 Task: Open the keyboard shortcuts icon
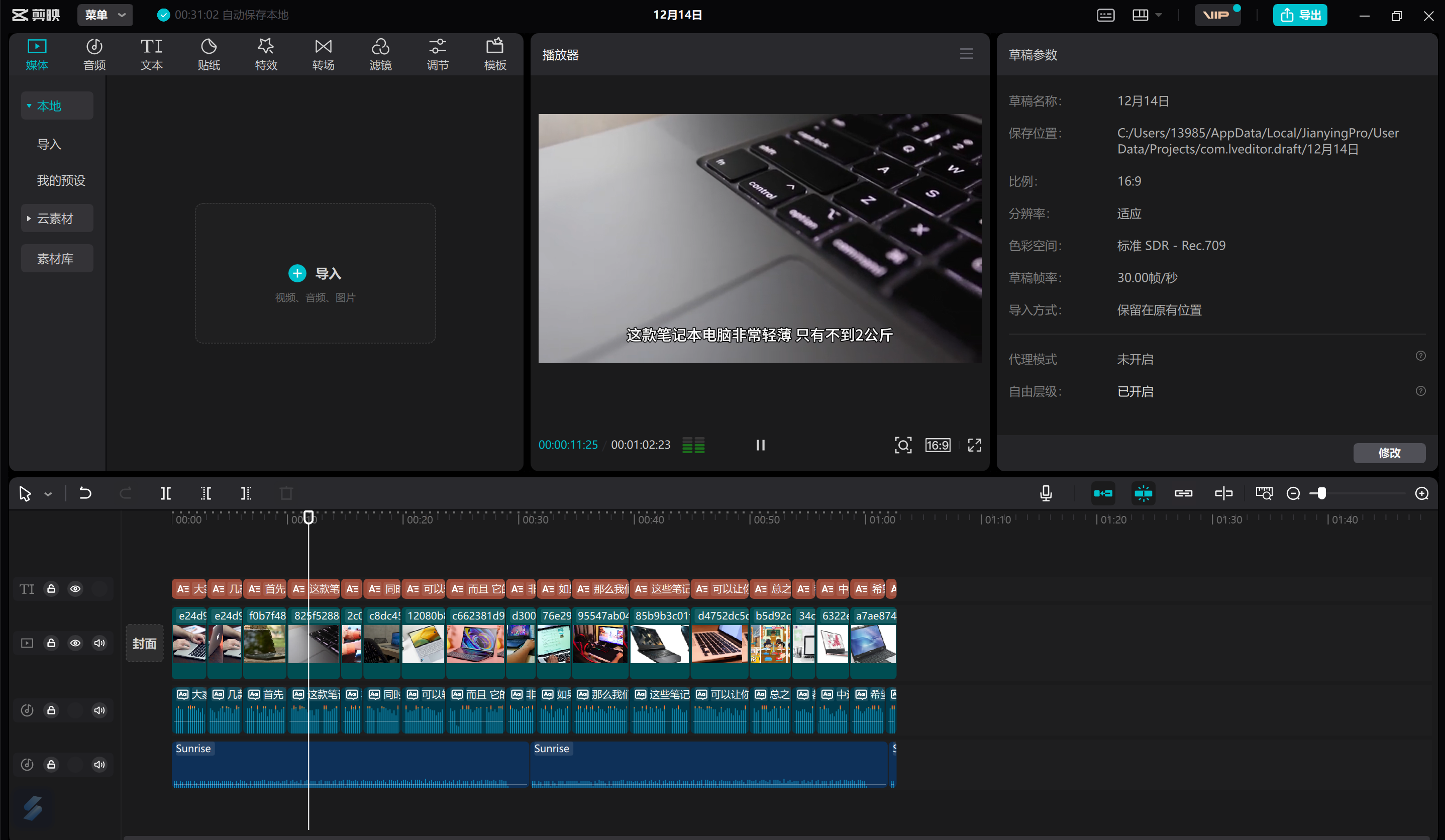(x=1105, y=15)
